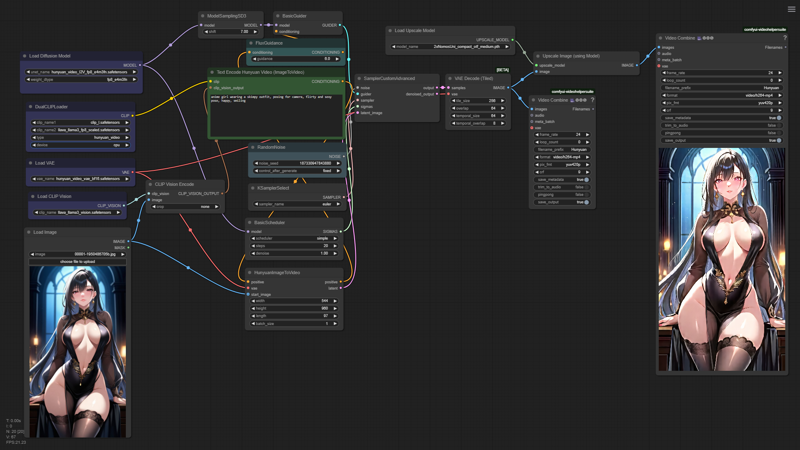
Task: Open the scheduler dropdown in BasicScheduler
Action: click(295, 239)
